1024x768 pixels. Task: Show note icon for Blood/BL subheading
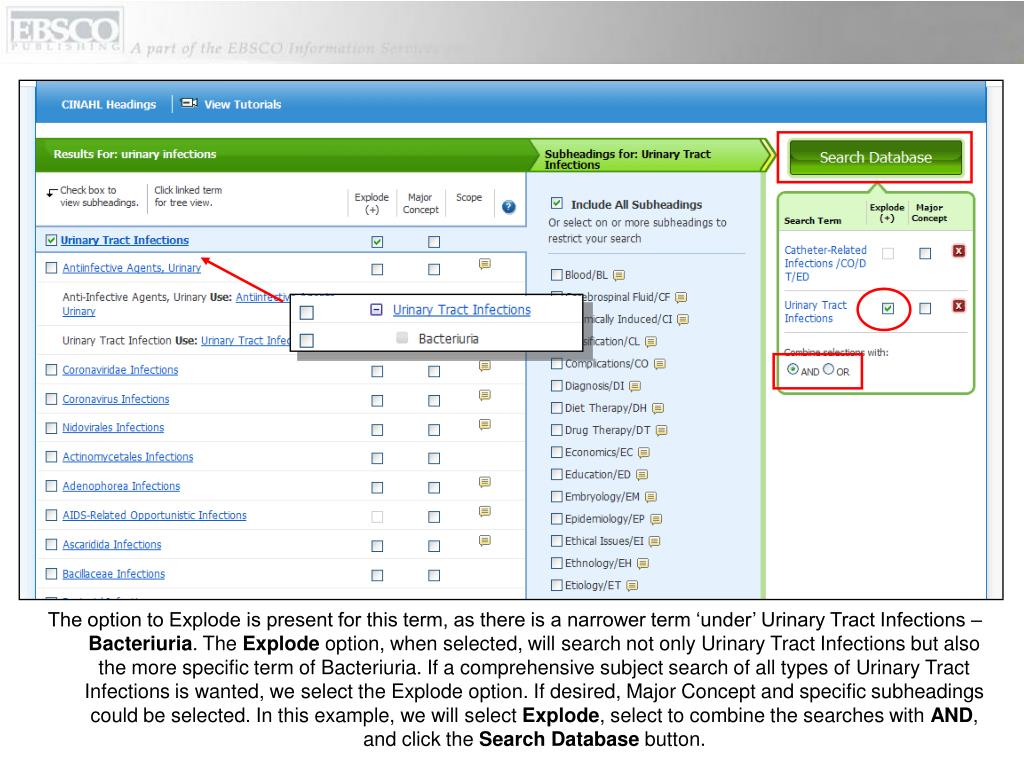pyautogui.click(x=619, y=275)
